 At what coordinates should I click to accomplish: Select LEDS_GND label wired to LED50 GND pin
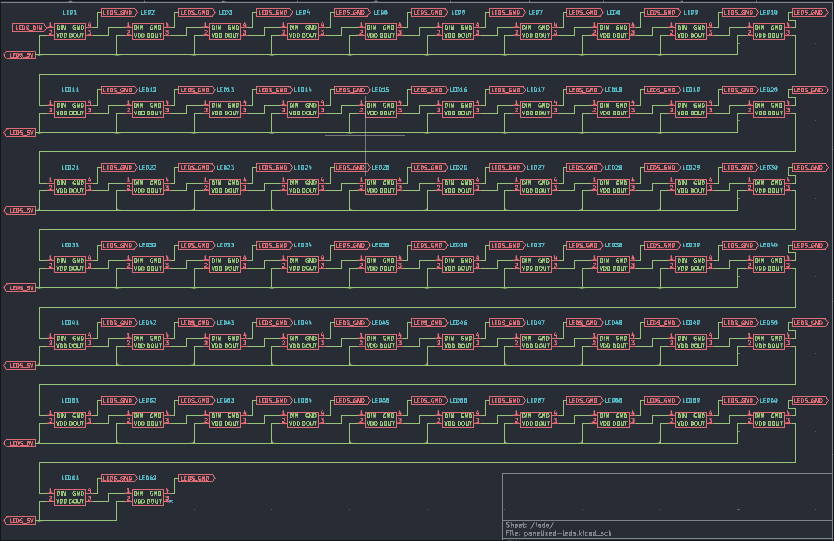pyautogui.click(x=810, y=322)
